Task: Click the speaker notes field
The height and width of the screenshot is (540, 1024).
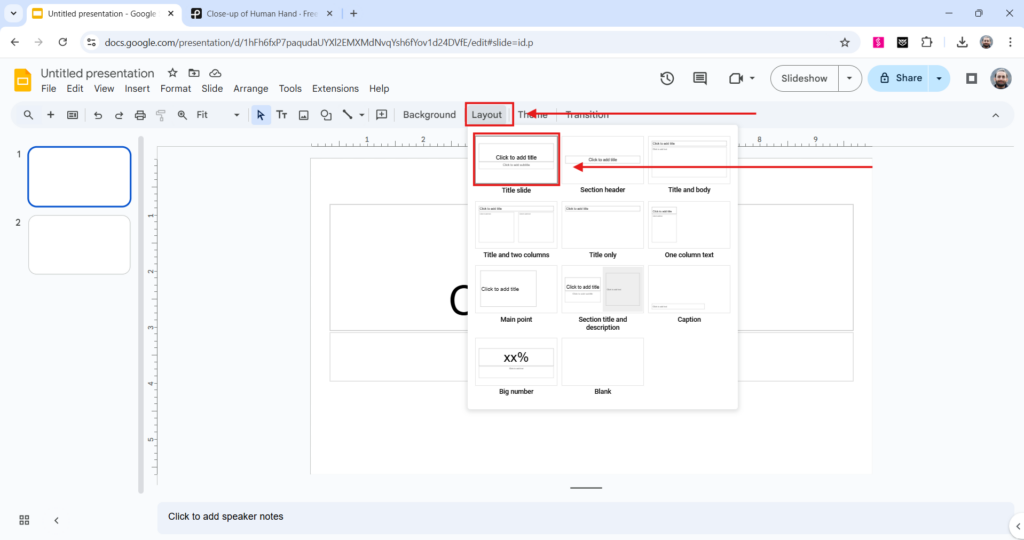Action: click(x=500, y=517)
